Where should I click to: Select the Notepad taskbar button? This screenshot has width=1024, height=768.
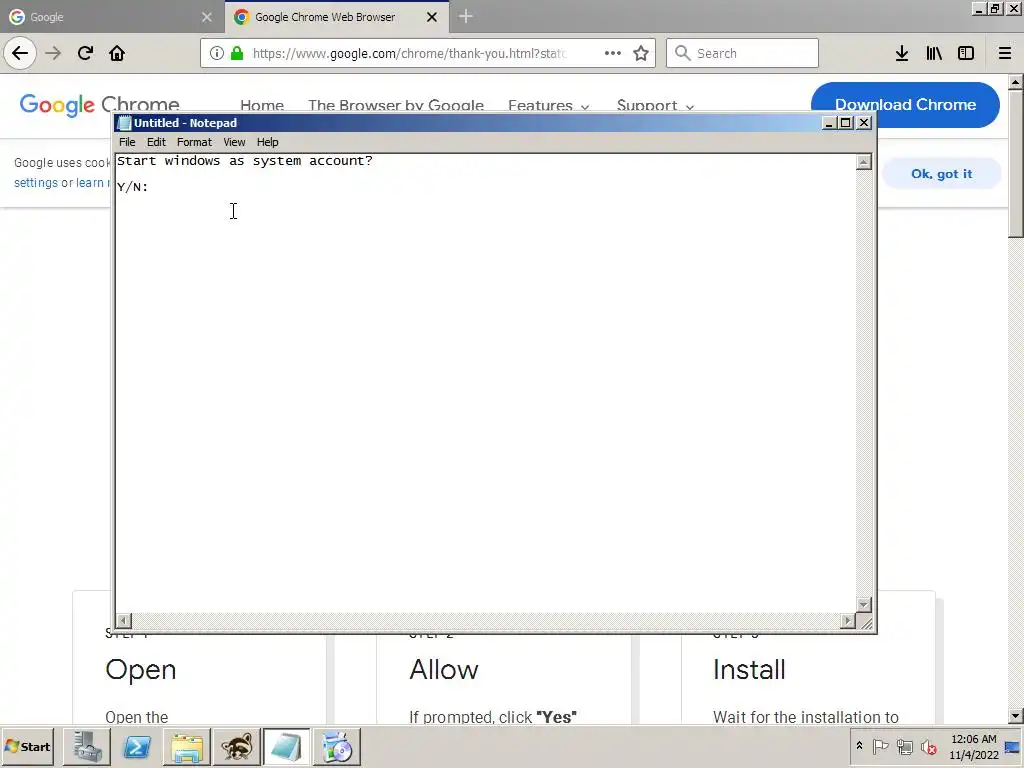pos(287,746)
